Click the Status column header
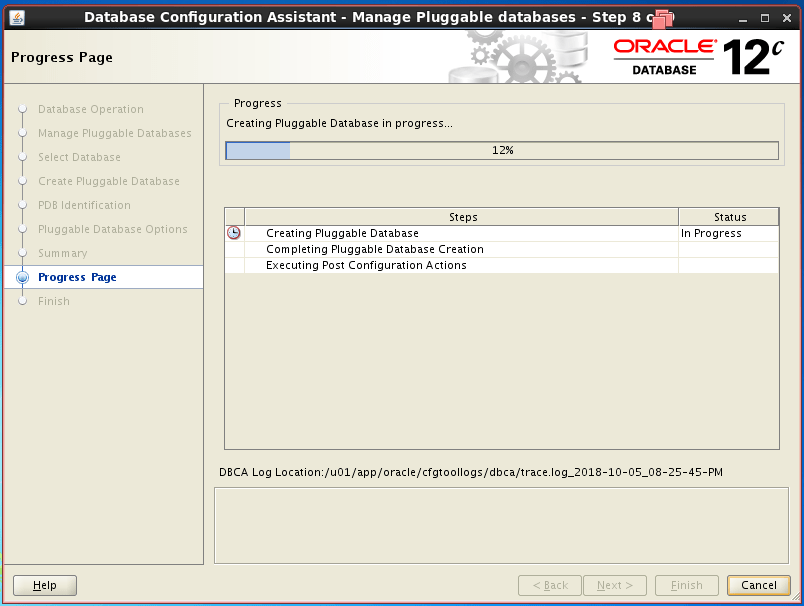Screen dimensions: 804x606 (729, 216)
